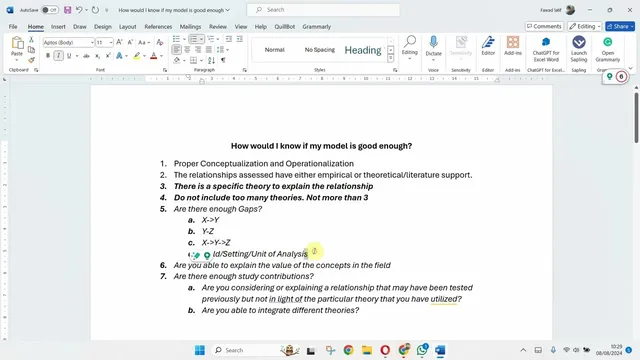Toggle bulleted list formatting
This screenshot has width=640, height=360.
pos(176,39)
